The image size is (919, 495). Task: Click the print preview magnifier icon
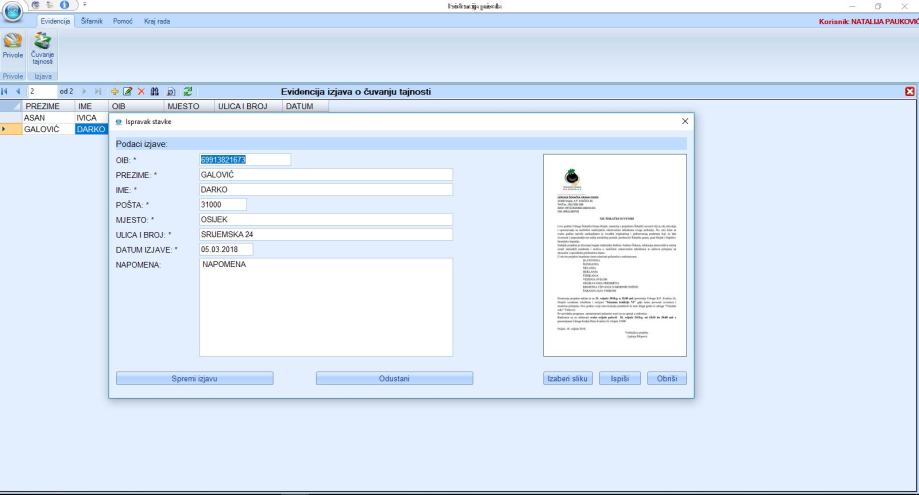tap(171, 91)
